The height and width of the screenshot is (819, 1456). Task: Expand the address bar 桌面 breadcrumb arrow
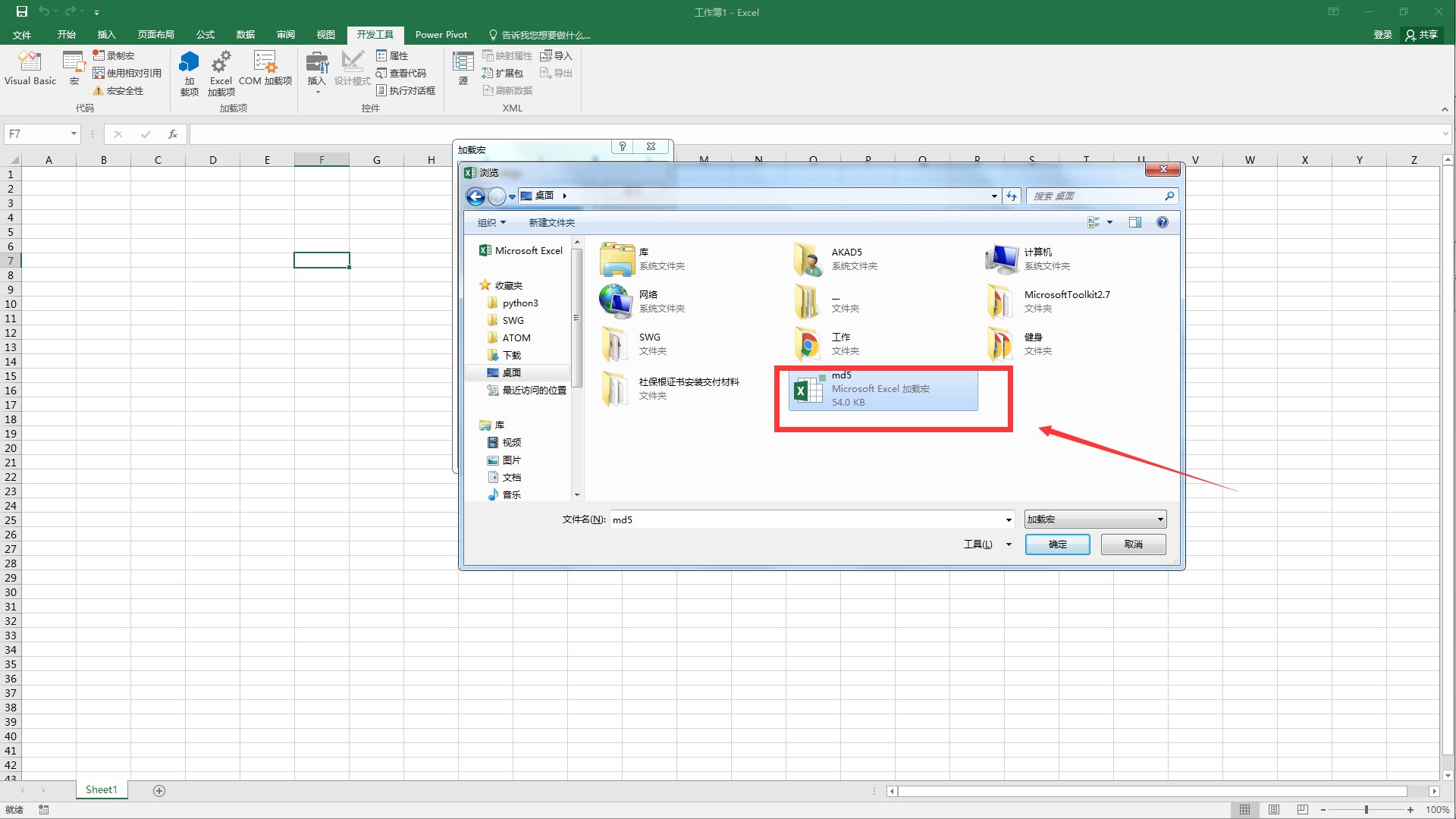point(565,196)
